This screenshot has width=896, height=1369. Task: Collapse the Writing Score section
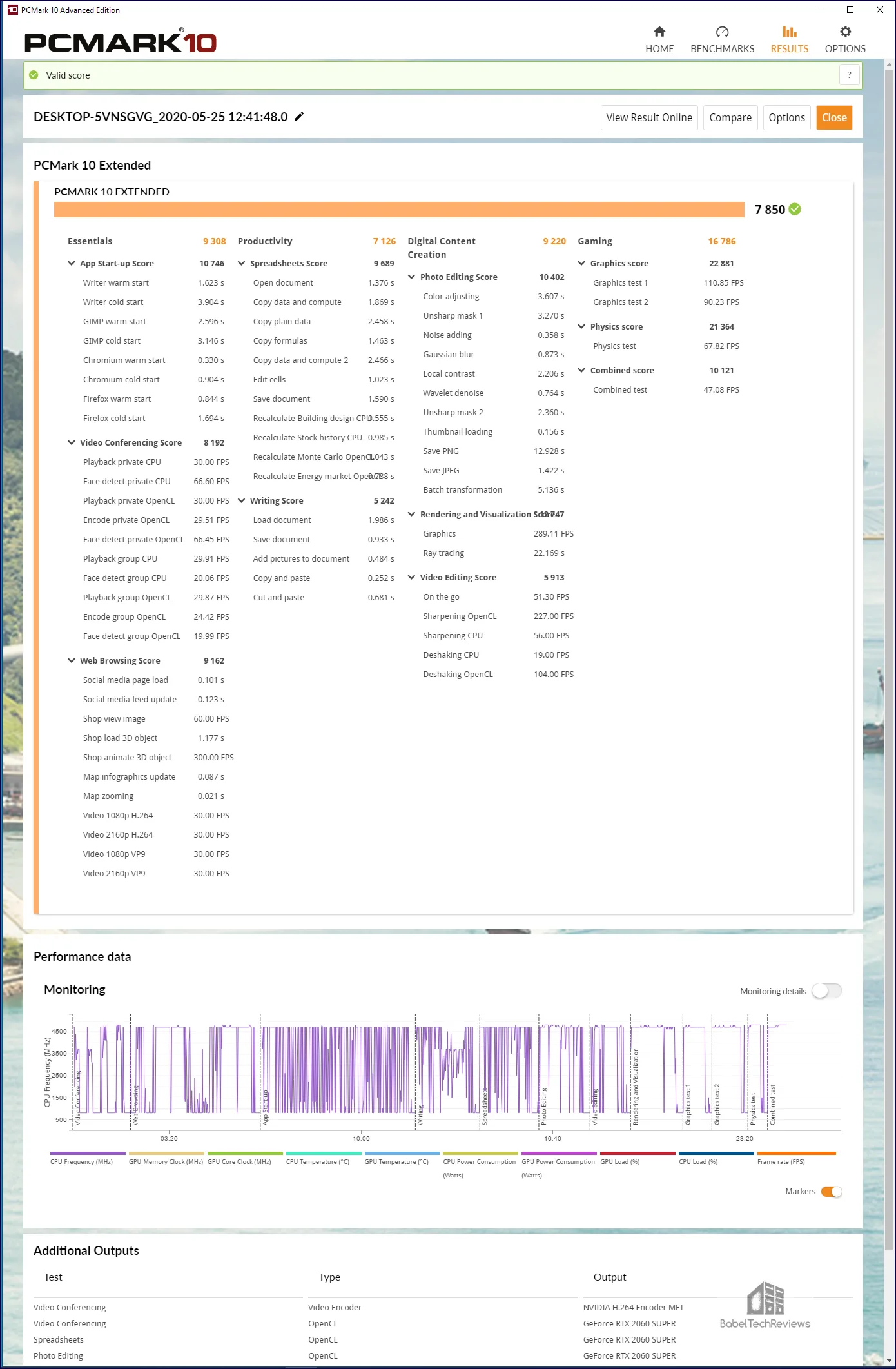(242, 500)
